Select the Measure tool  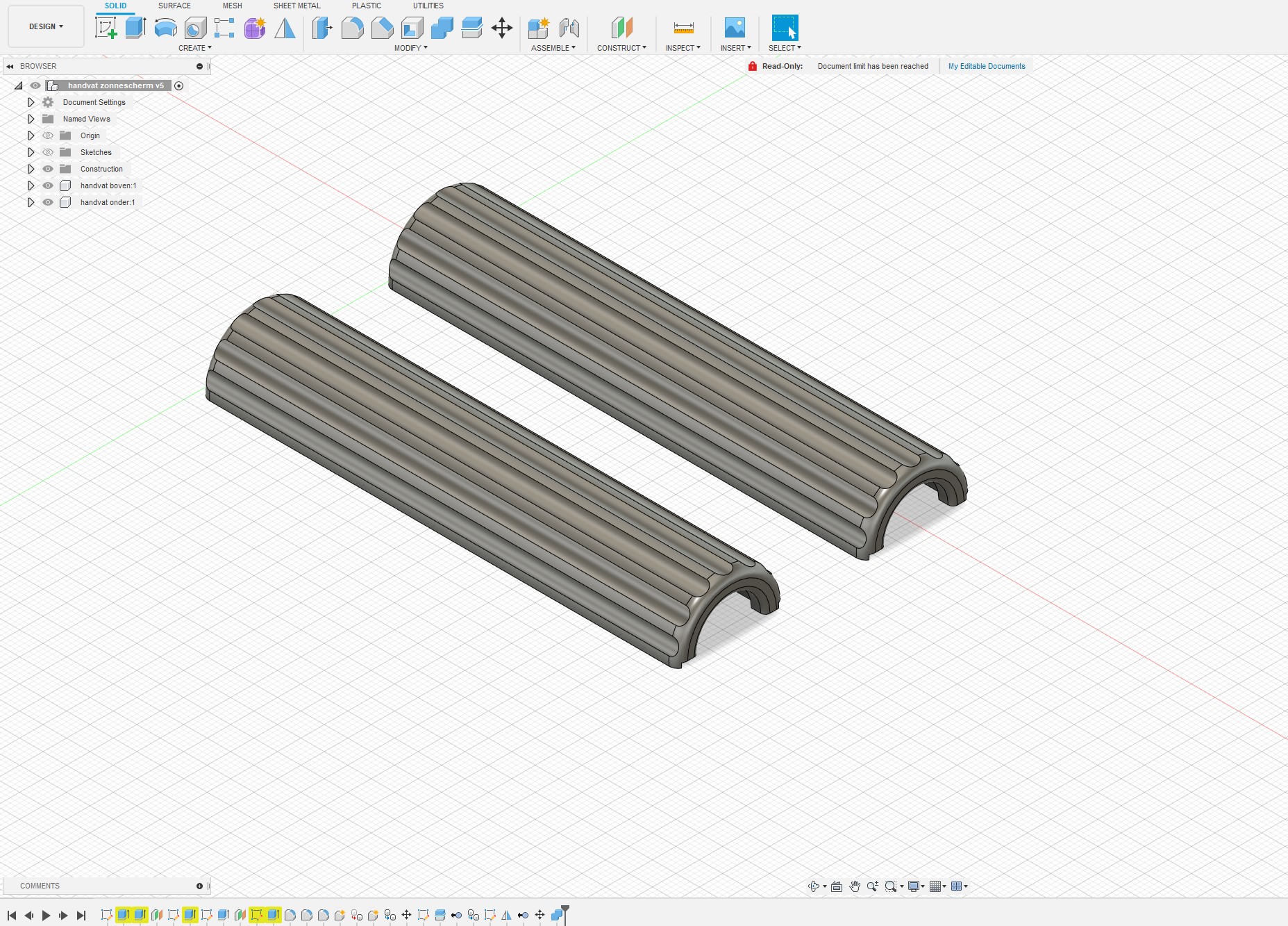pyautogui.click(x=683, y=28)
